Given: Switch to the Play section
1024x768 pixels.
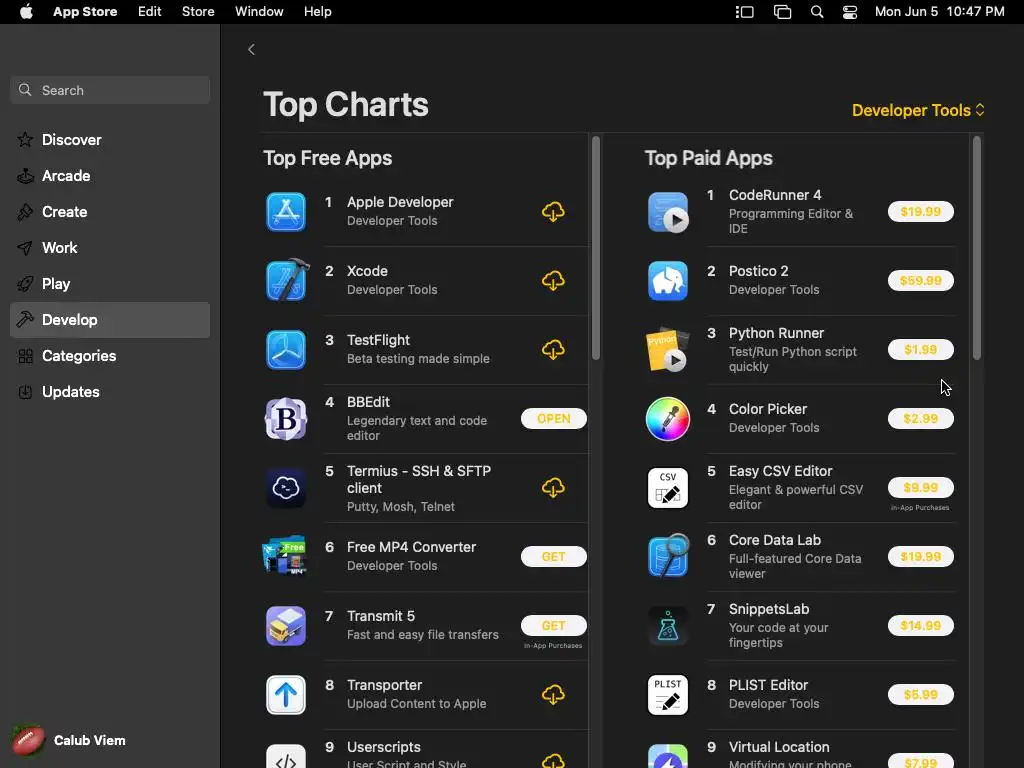Looking at the screenshot, I should pos(110,283).
